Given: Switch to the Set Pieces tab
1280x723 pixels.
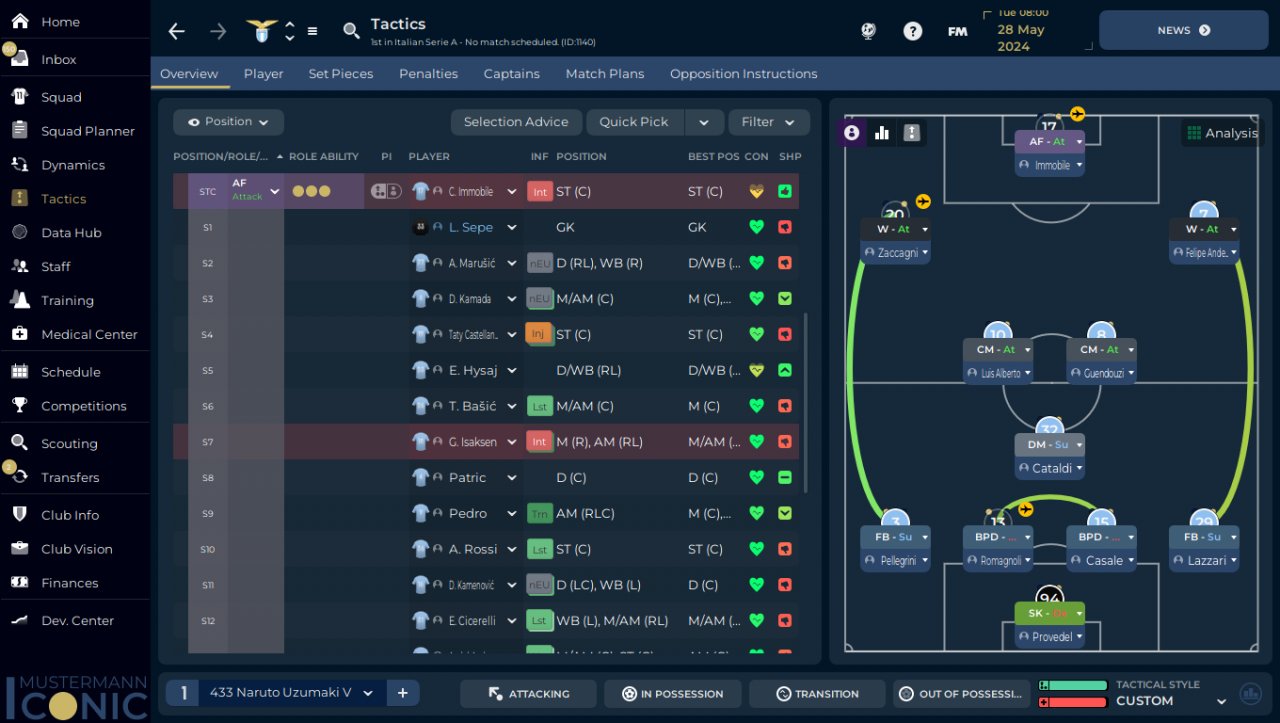Looking at the screenshot, I should 341,74.
